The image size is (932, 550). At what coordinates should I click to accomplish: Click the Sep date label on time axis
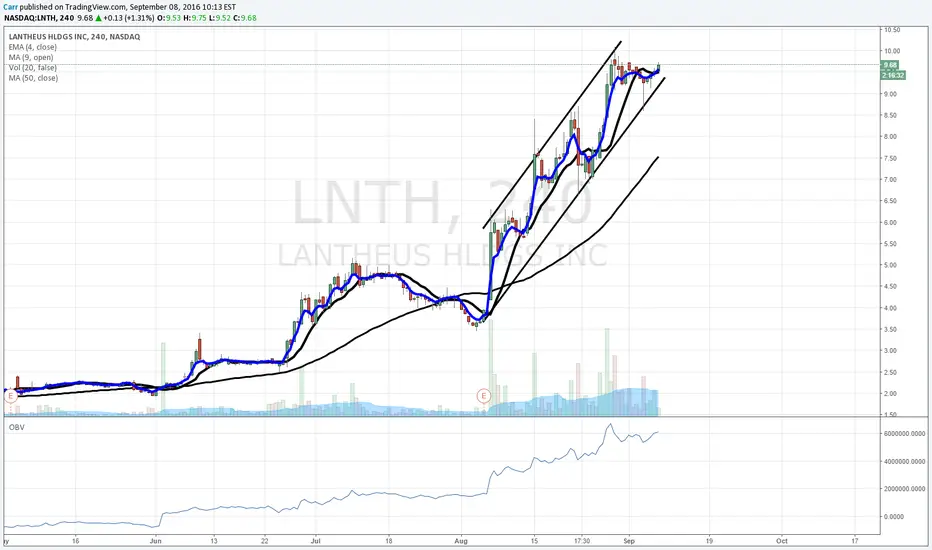[629, 541]
